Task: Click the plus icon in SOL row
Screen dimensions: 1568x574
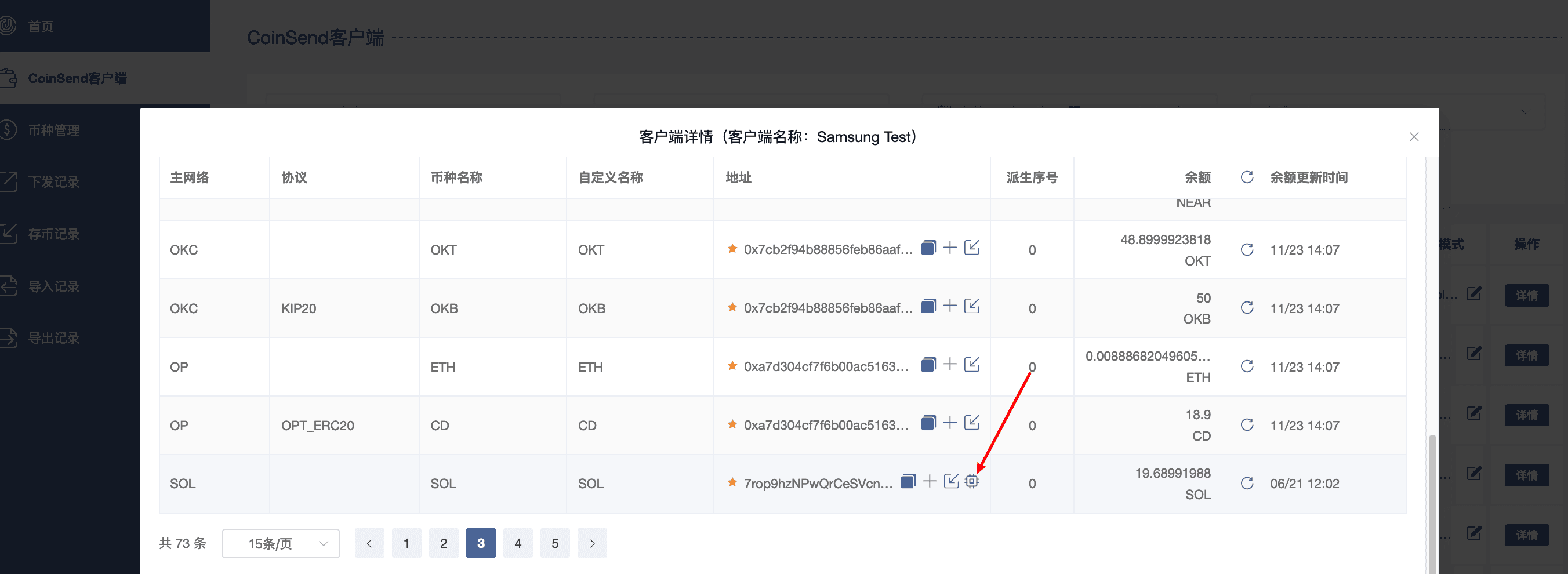Action: pos(929,481)
